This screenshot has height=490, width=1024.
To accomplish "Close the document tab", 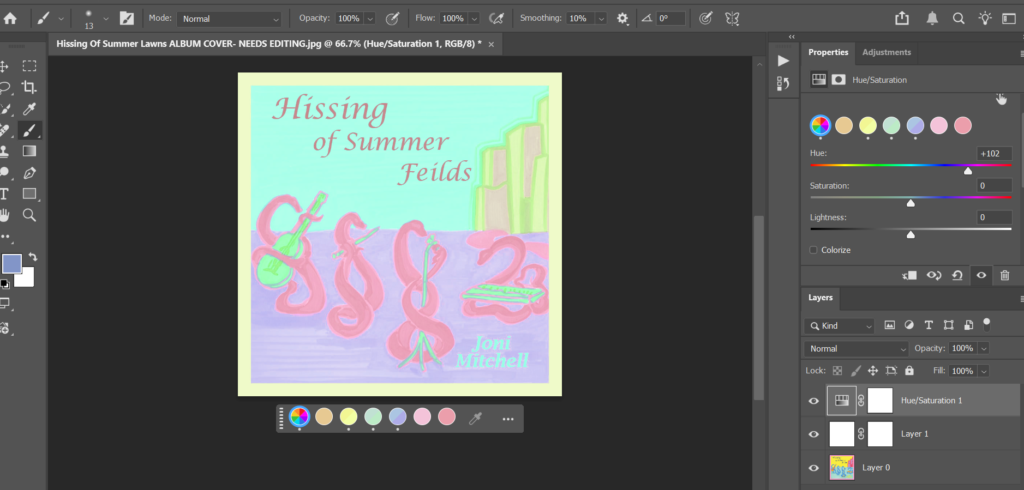I will [x=491, y=44].
